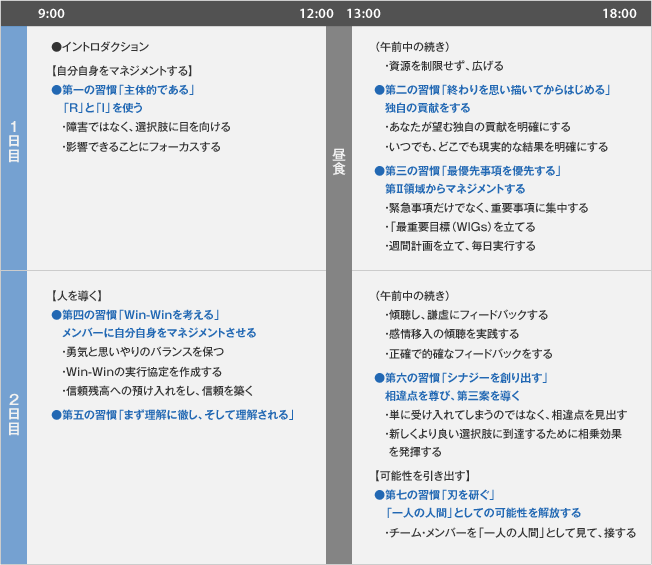Screen dimensions: 652x565
Task: Click the 9:00 time label
Action: [51, 13]
